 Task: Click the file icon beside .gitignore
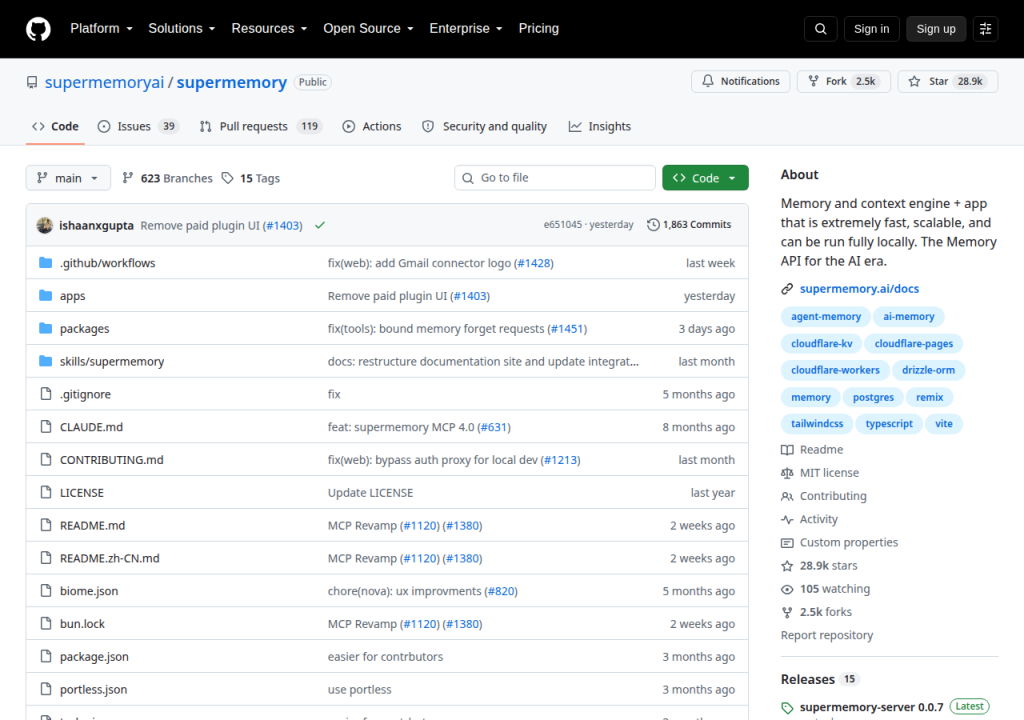[x=46, y=393]
